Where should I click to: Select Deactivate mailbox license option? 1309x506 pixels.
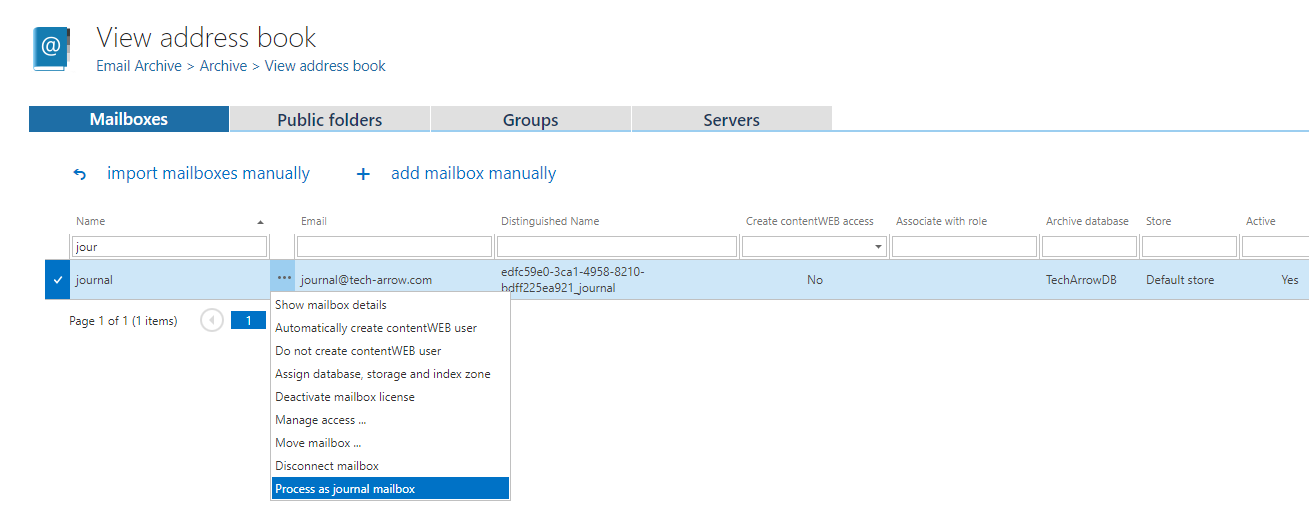coord(345,397)
